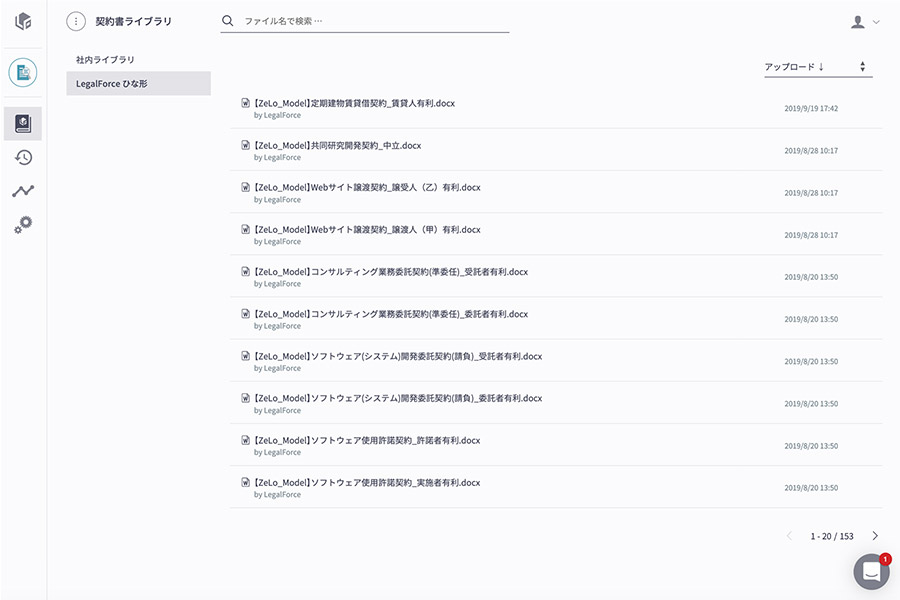Viewport: 900px width, 600px height.
Task: Go to previous page with left chevron
Action: (x=789, y=536)
